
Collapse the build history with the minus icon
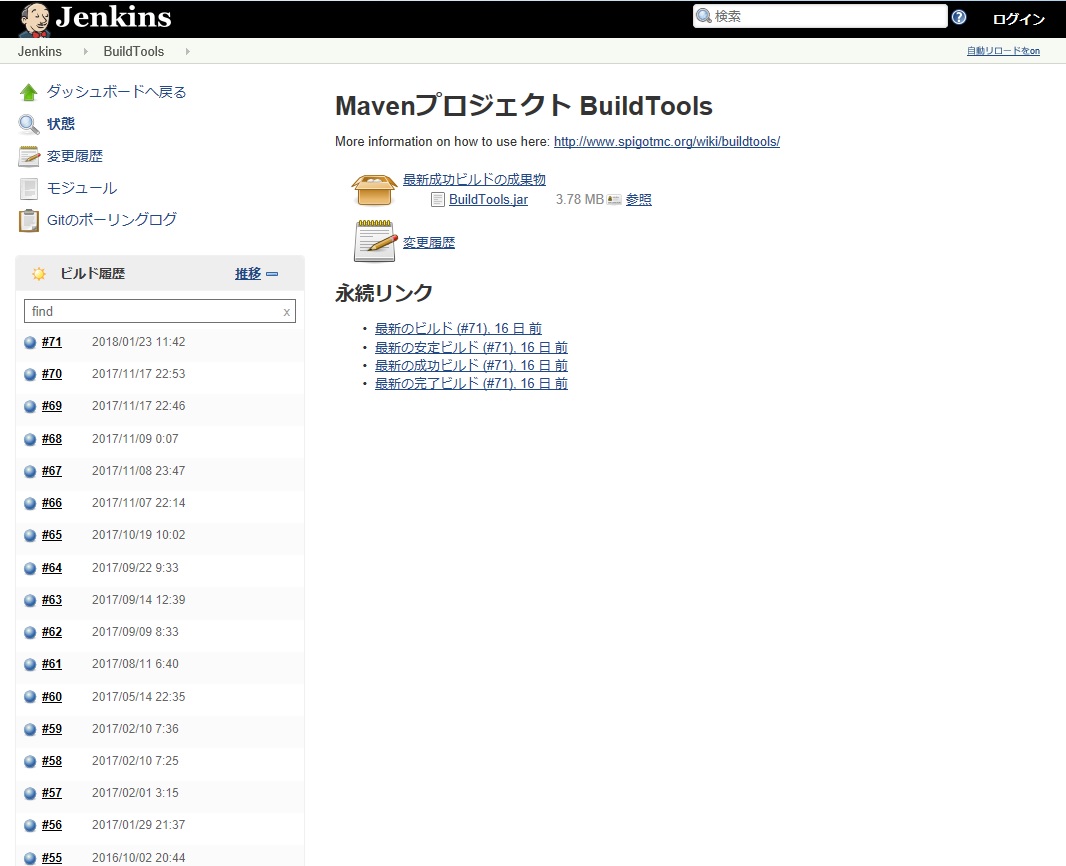point(272,274)
